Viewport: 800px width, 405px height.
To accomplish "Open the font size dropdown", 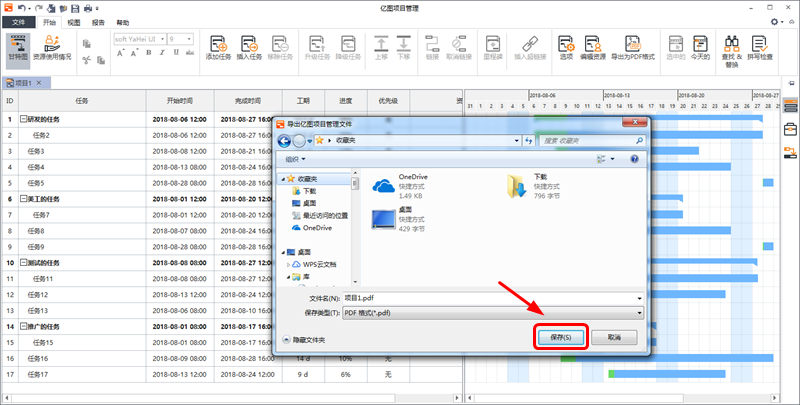I will (x=189, y=39).
